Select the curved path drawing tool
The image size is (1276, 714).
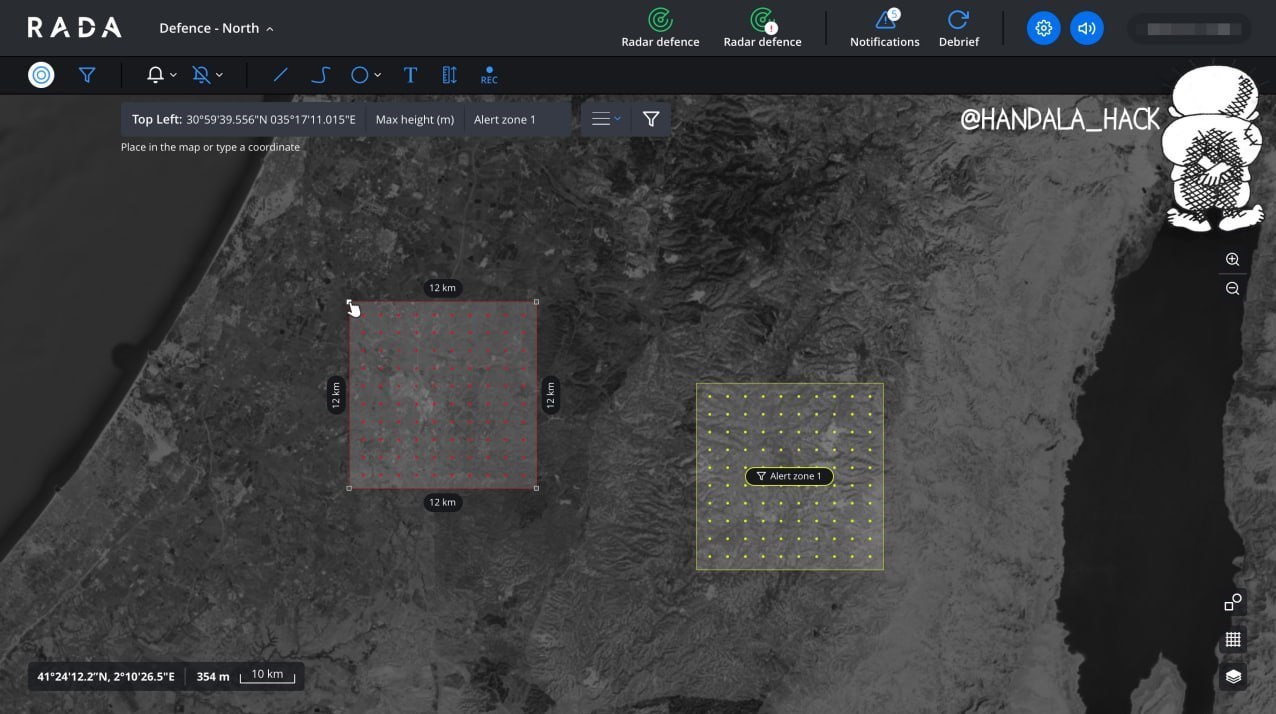(320, 75)
